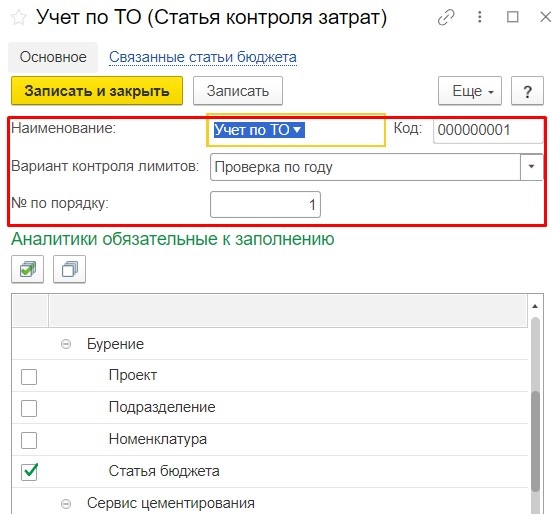This screenshot has width=553, height=515.
Task: Copy link to this item via chain icon
Action: pos(446,17)
